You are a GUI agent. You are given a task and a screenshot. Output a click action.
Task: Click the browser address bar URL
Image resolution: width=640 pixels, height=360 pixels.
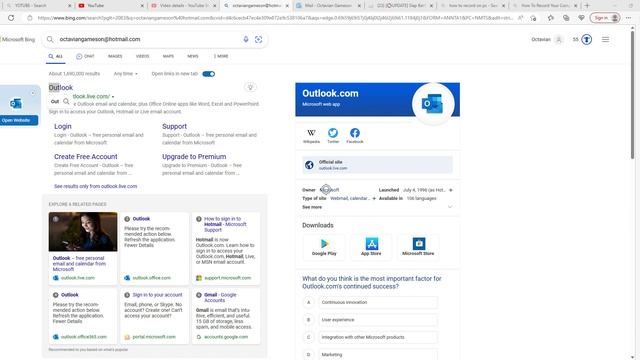pyautogui.click(x=275, y=18)
